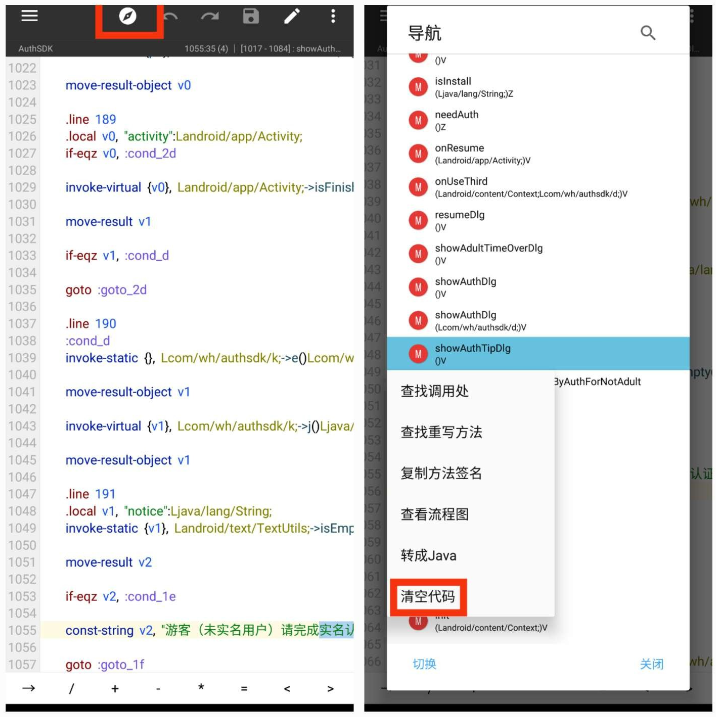Click the AuthSDK file label
Screen dimensions: 716x717
(35, 48)
